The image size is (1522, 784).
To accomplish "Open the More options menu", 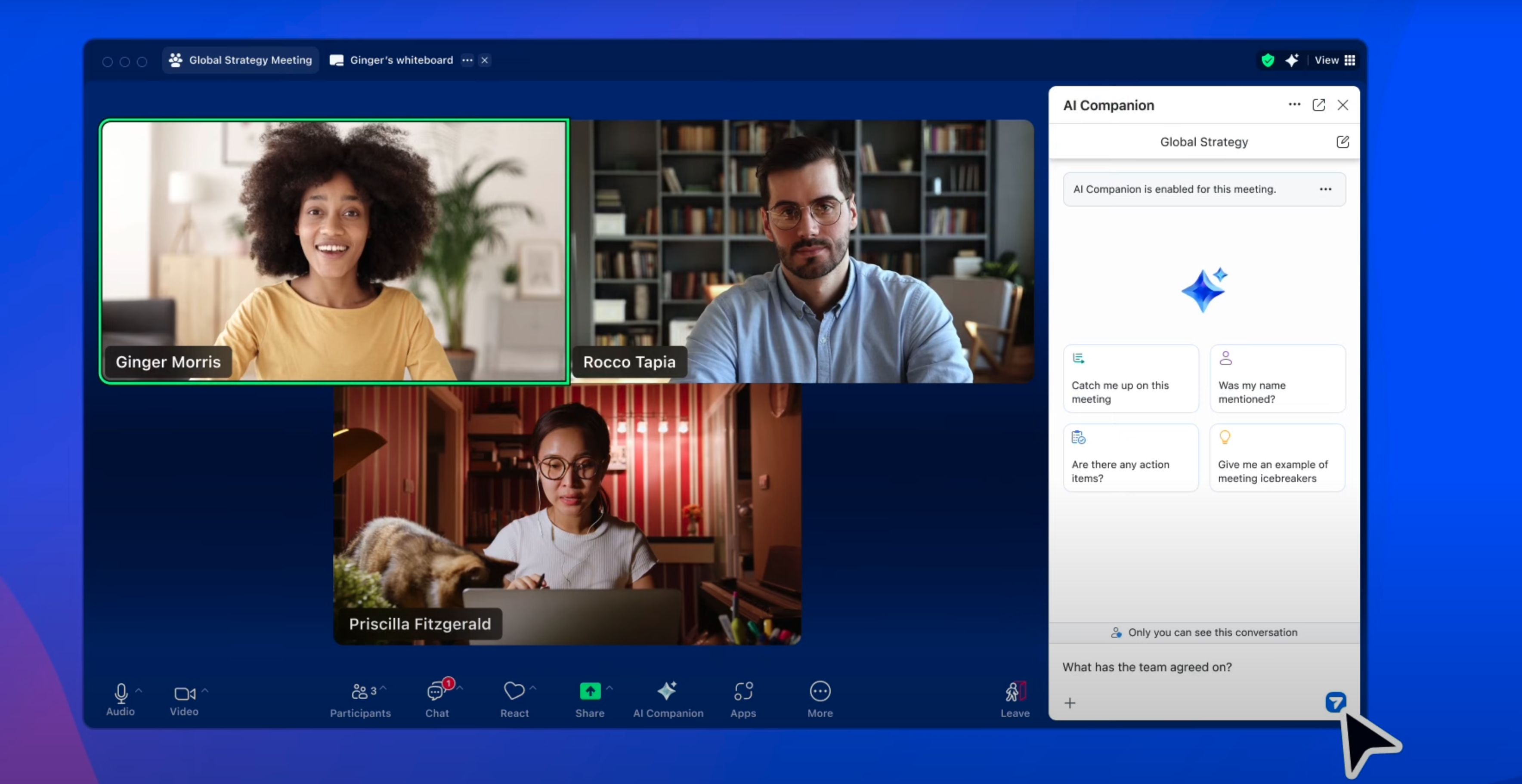I will click(820, 700).
